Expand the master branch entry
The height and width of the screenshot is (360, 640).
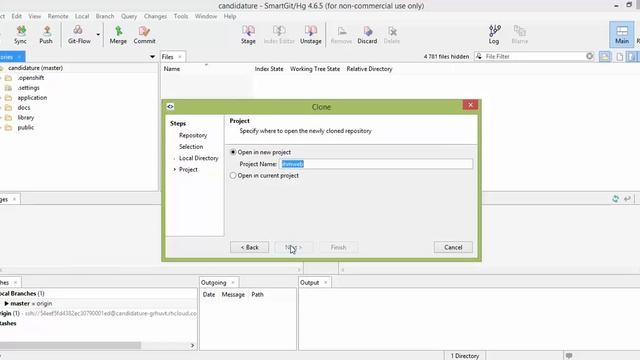coord(7,303)
